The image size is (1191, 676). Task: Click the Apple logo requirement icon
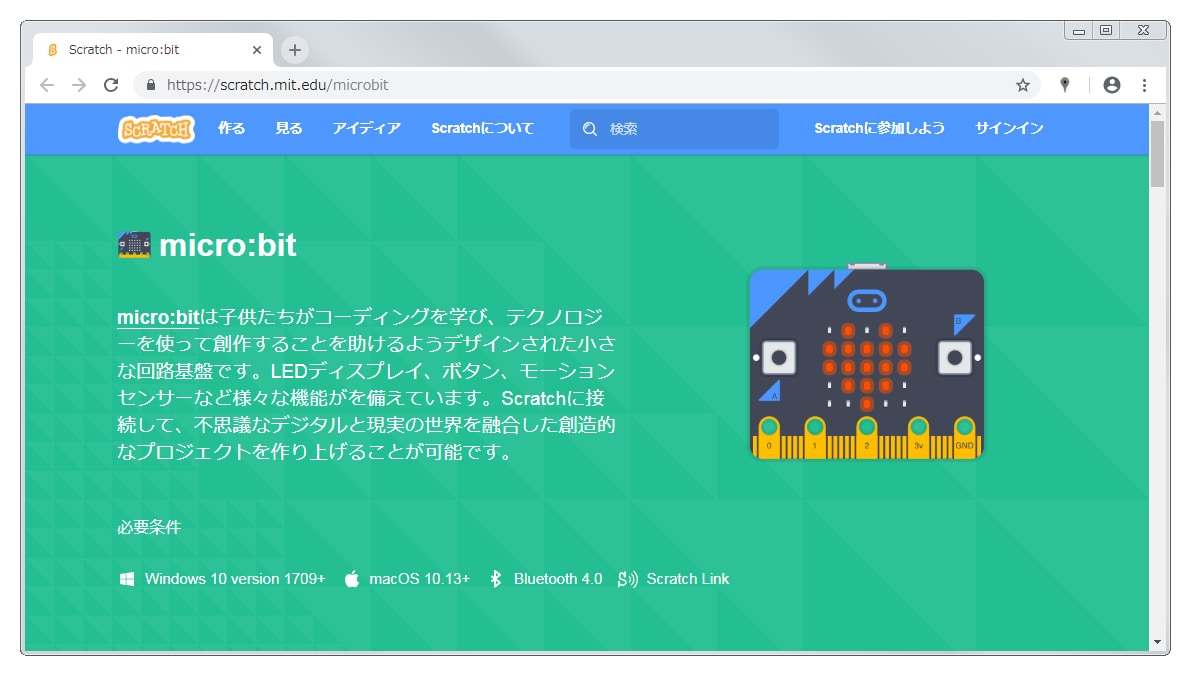[x=352, y=579]
